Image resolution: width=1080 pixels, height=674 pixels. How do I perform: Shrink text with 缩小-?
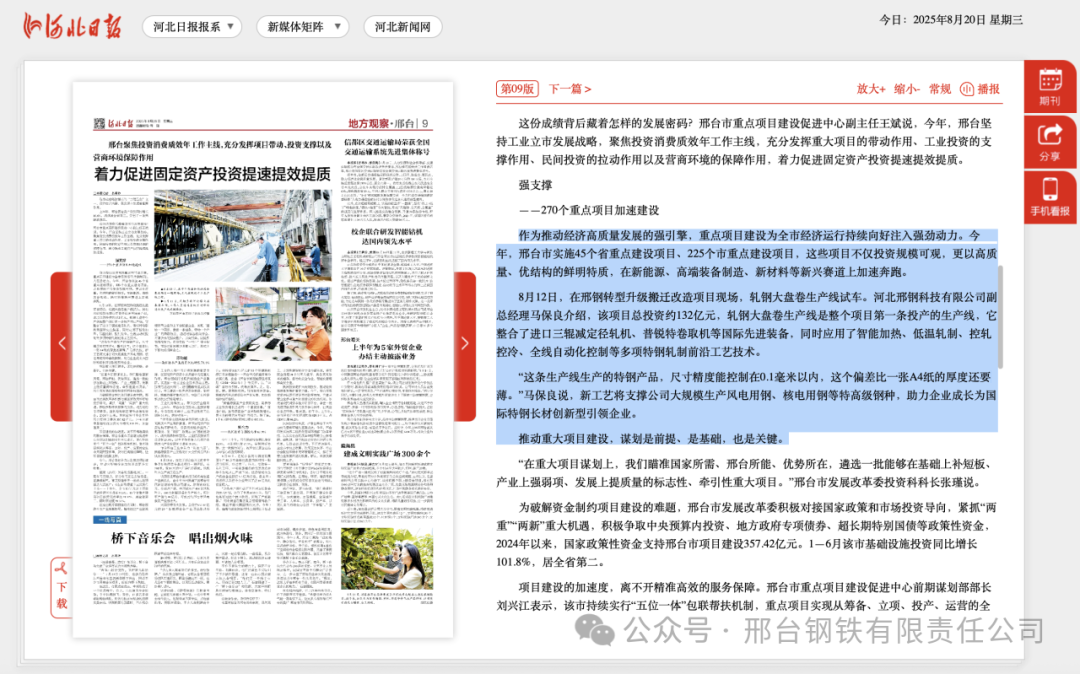click(906, 89)
